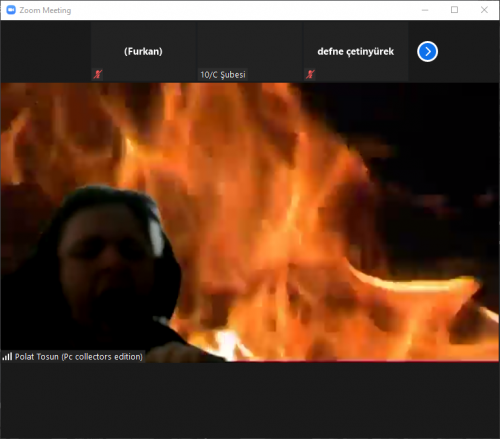Screen dimensions: 500x439
Task: Close the Zoom Meeting window
Action: 484,10
